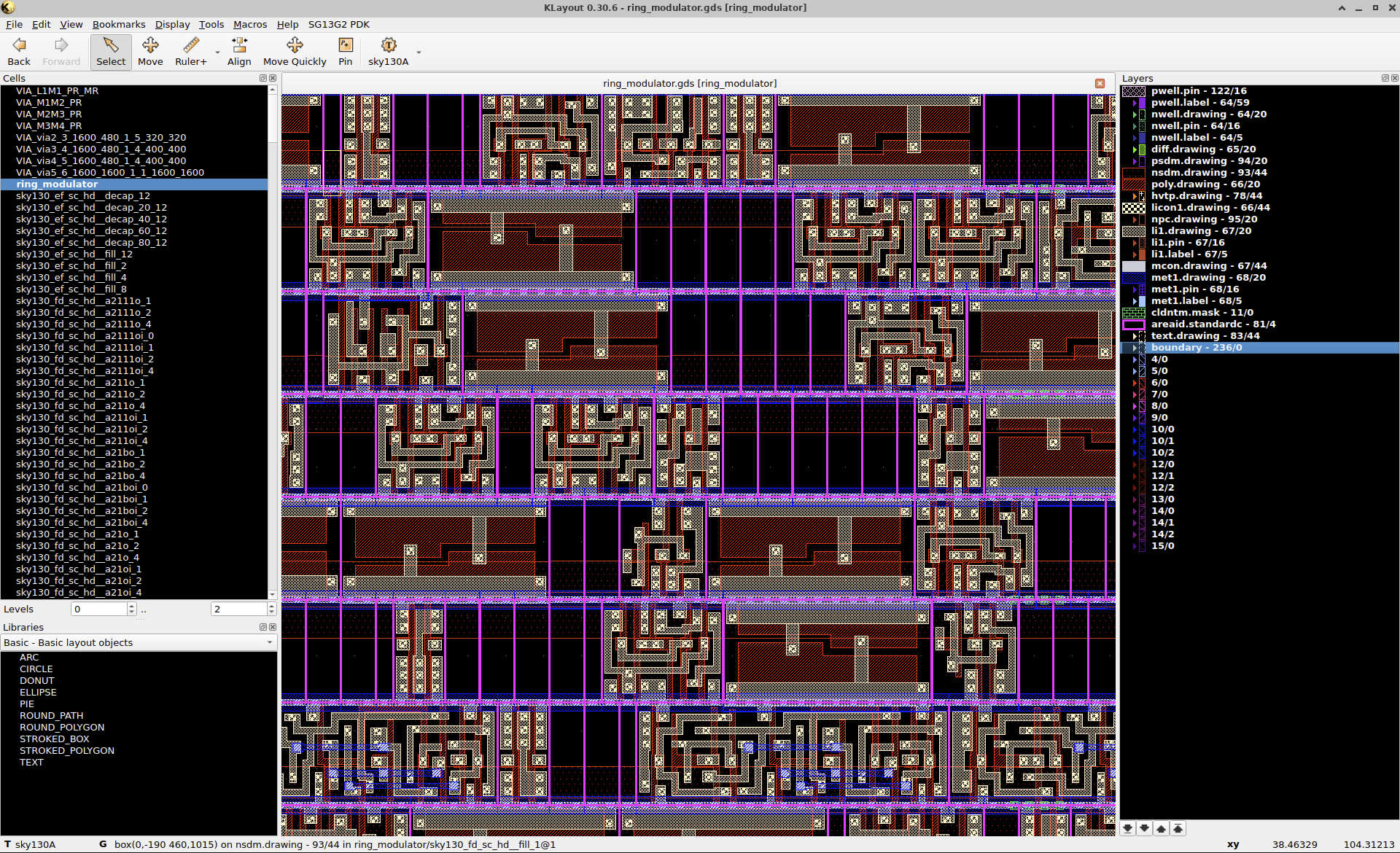
Task: Expand the nwell.drawing layer arrow
Action: [x=1135, y=114]
